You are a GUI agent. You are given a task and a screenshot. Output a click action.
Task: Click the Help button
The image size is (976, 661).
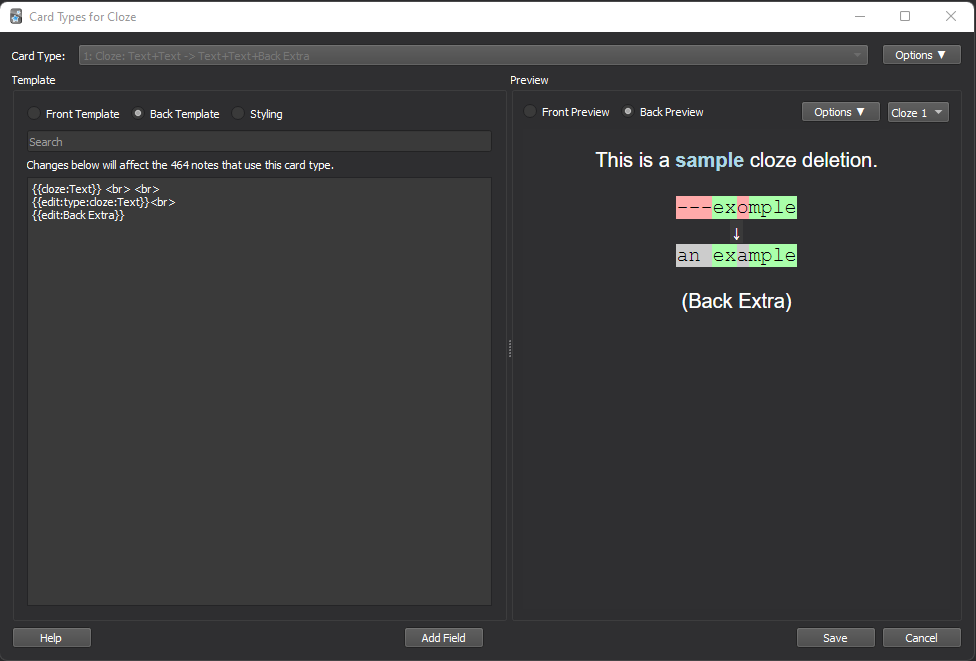pyautogui.click(x=51, y=637)
